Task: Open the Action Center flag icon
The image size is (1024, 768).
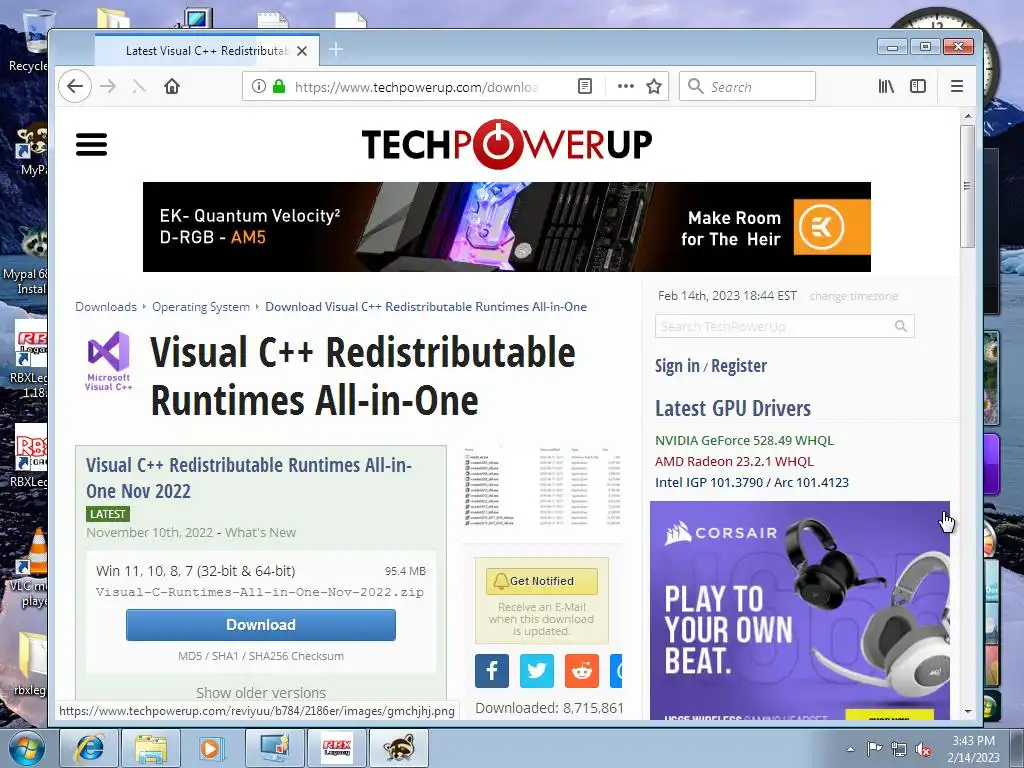Action: (x=874, y=749)
